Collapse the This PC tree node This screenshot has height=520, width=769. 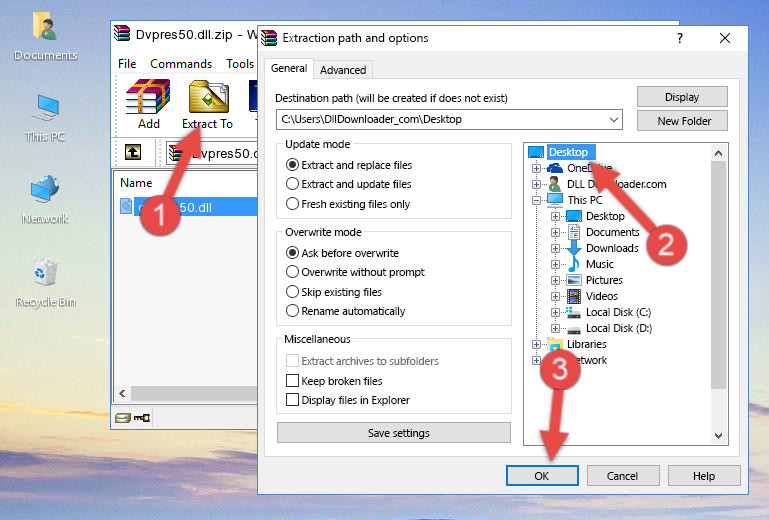click(x=537, y=200)
